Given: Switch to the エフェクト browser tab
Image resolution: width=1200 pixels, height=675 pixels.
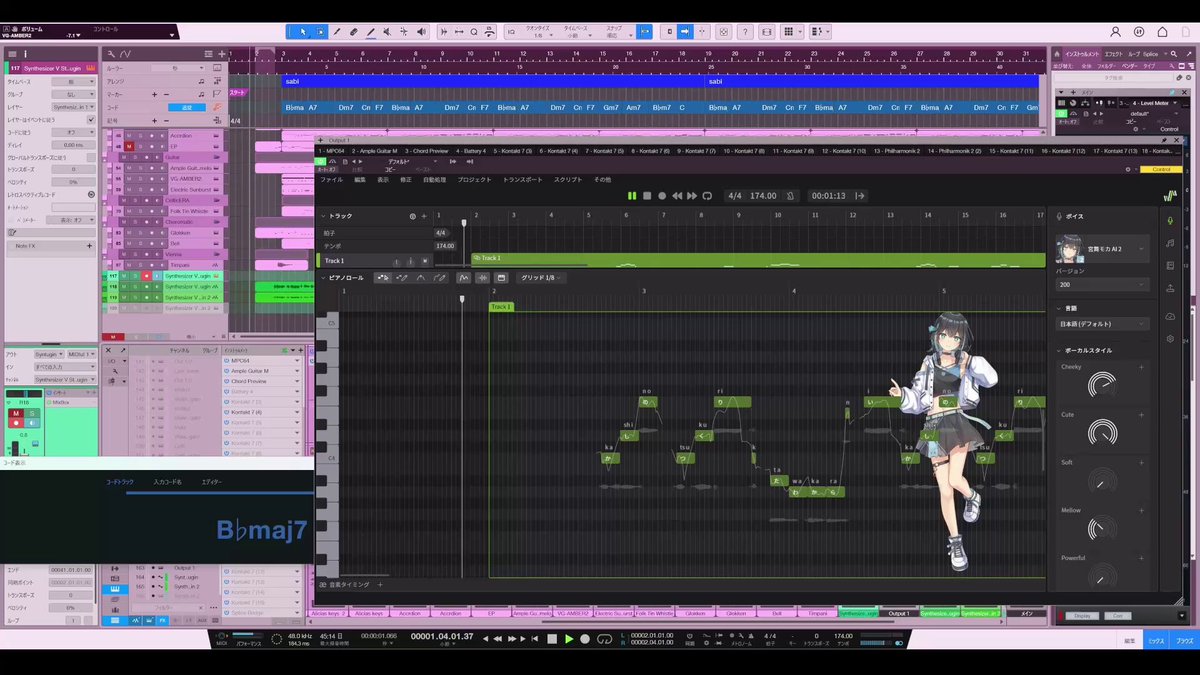Looking at the screenshot, I should click(1114, 54).
